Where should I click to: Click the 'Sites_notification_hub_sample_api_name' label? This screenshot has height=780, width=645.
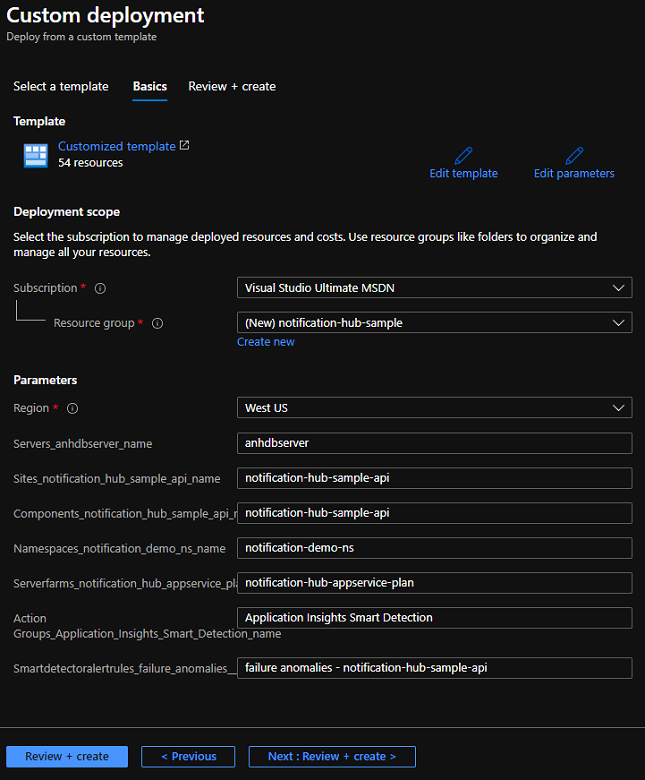coord(117,479)
